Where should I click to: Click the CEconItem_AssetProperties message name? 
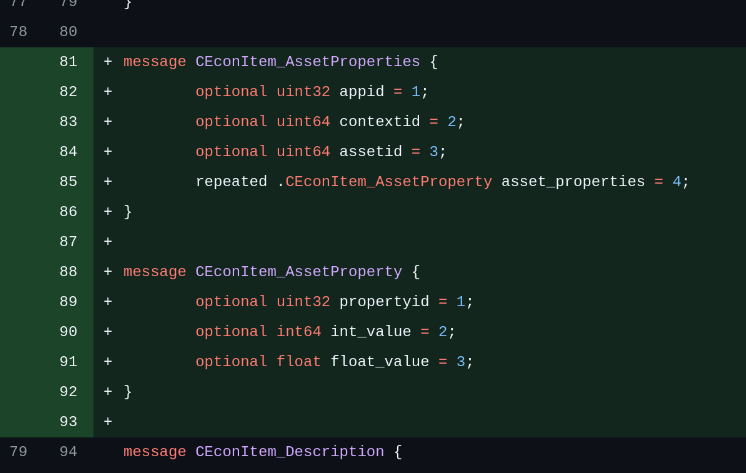tap(307, 62)
